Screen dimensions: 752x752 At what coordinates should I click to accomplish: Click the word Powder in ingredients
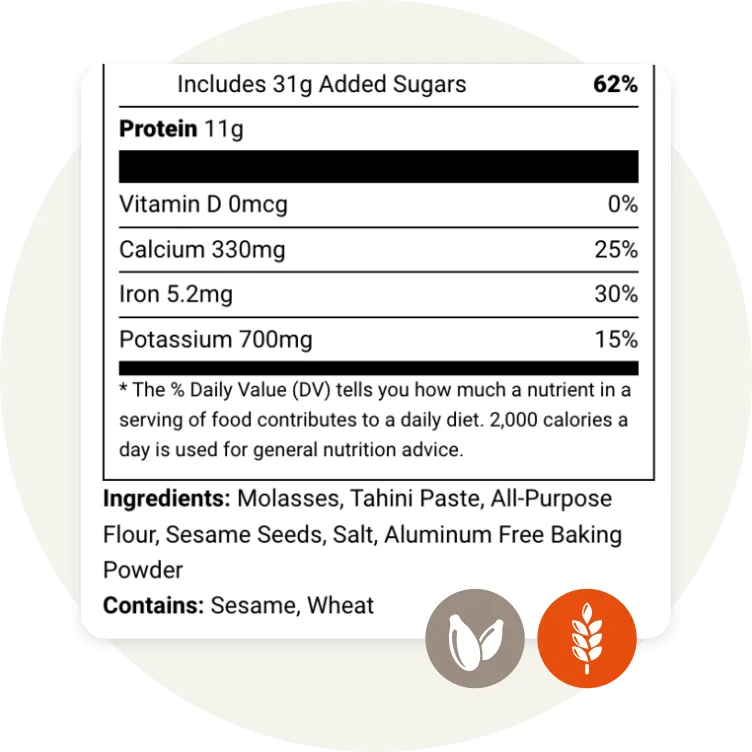143,570
